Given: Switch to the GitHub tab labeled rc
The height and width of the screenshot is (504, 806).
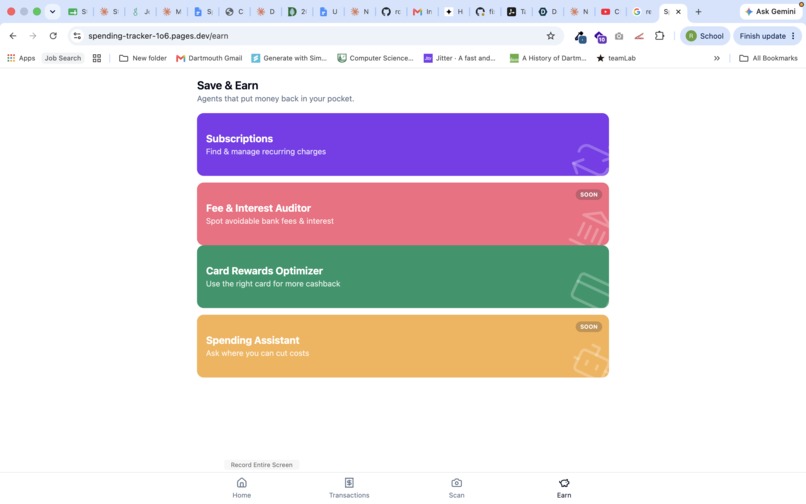Looking at the screenshot, I should click(391, 11).
